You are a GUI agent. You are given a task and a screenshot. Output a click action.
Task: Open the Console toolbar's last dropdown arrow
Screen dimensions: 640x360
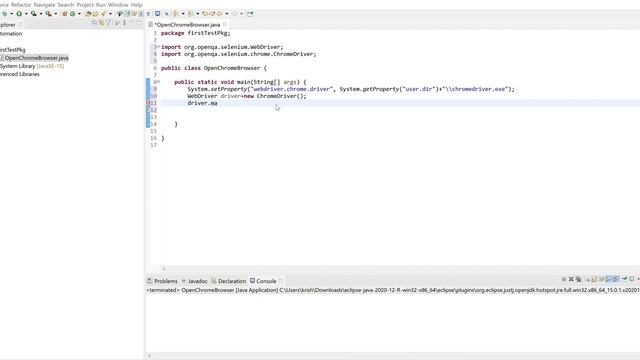[x=638, y=279]
